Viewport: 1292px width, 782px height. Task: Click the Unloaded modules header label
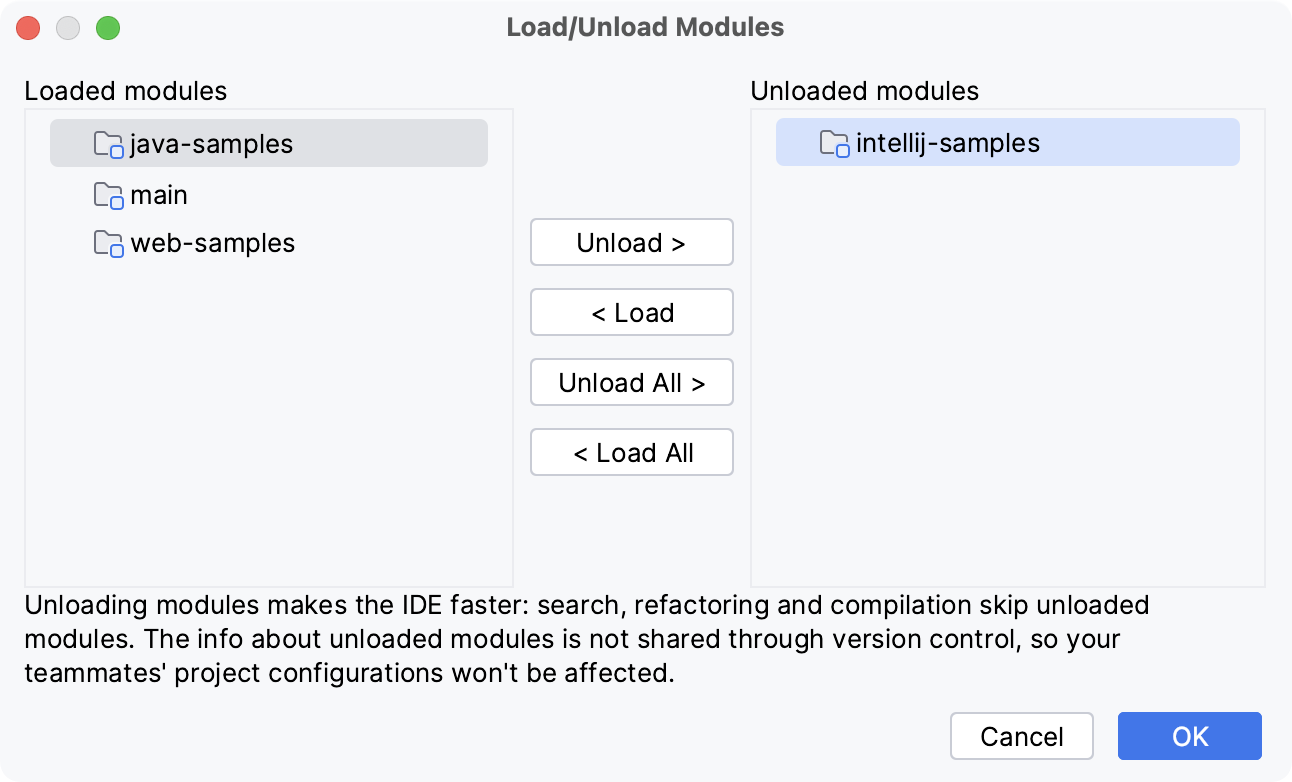(866, 91)
